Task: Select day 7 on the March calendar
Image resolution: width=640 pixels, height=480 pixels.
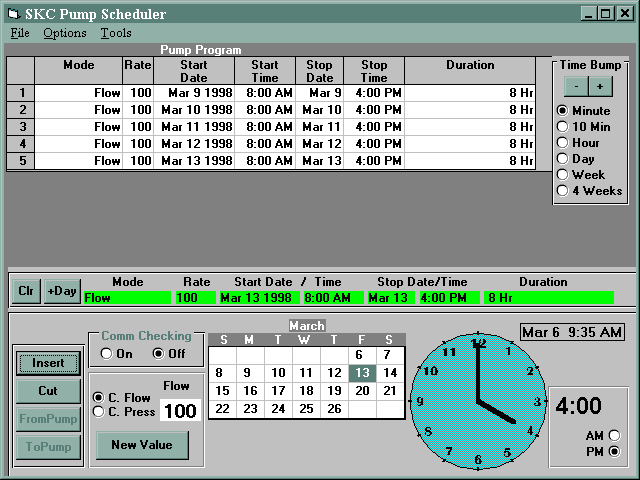Action: tap(391, 355)
